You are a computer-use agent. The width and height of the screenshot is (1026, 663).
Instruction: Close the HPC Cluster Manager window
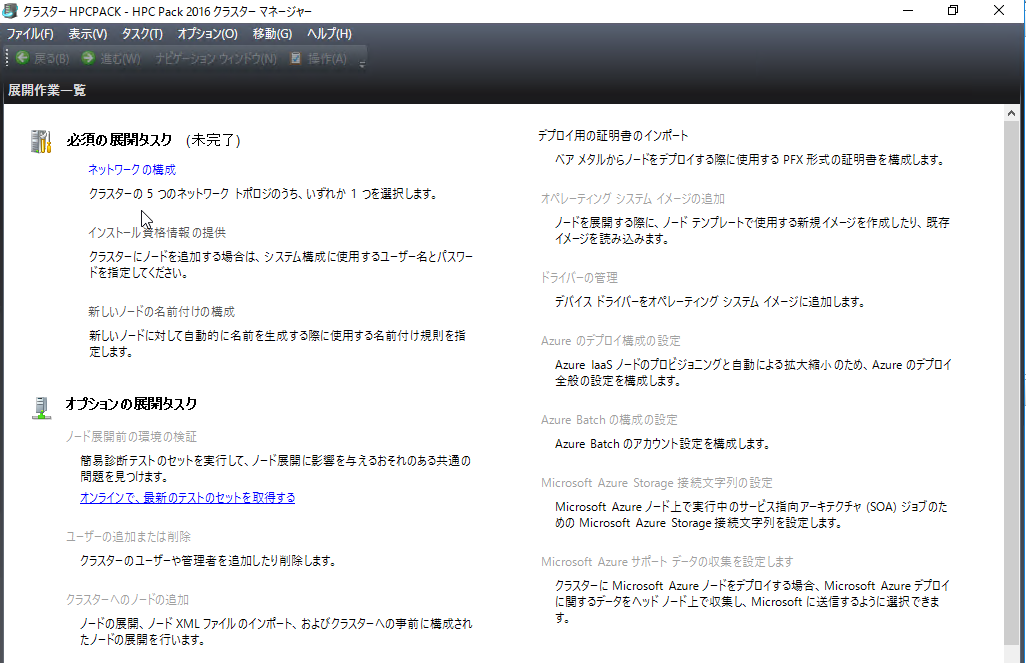(x=999, y=10)
